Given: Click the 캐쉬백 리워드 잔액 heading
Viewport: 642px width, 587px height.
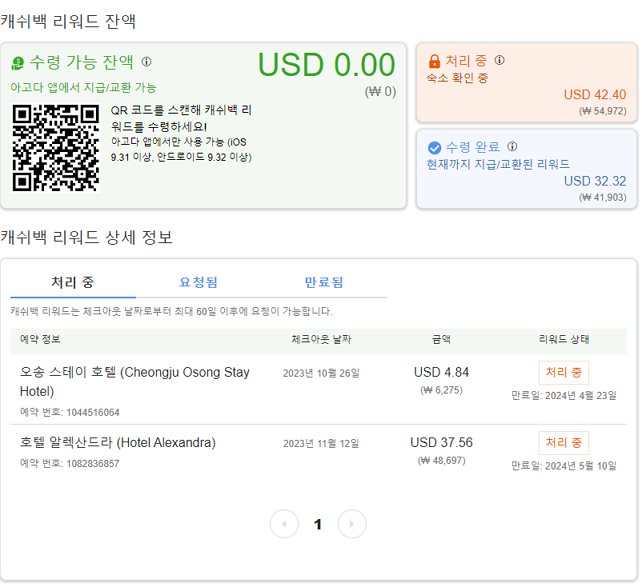Looking at the screenshot, I should pos(68,21).
